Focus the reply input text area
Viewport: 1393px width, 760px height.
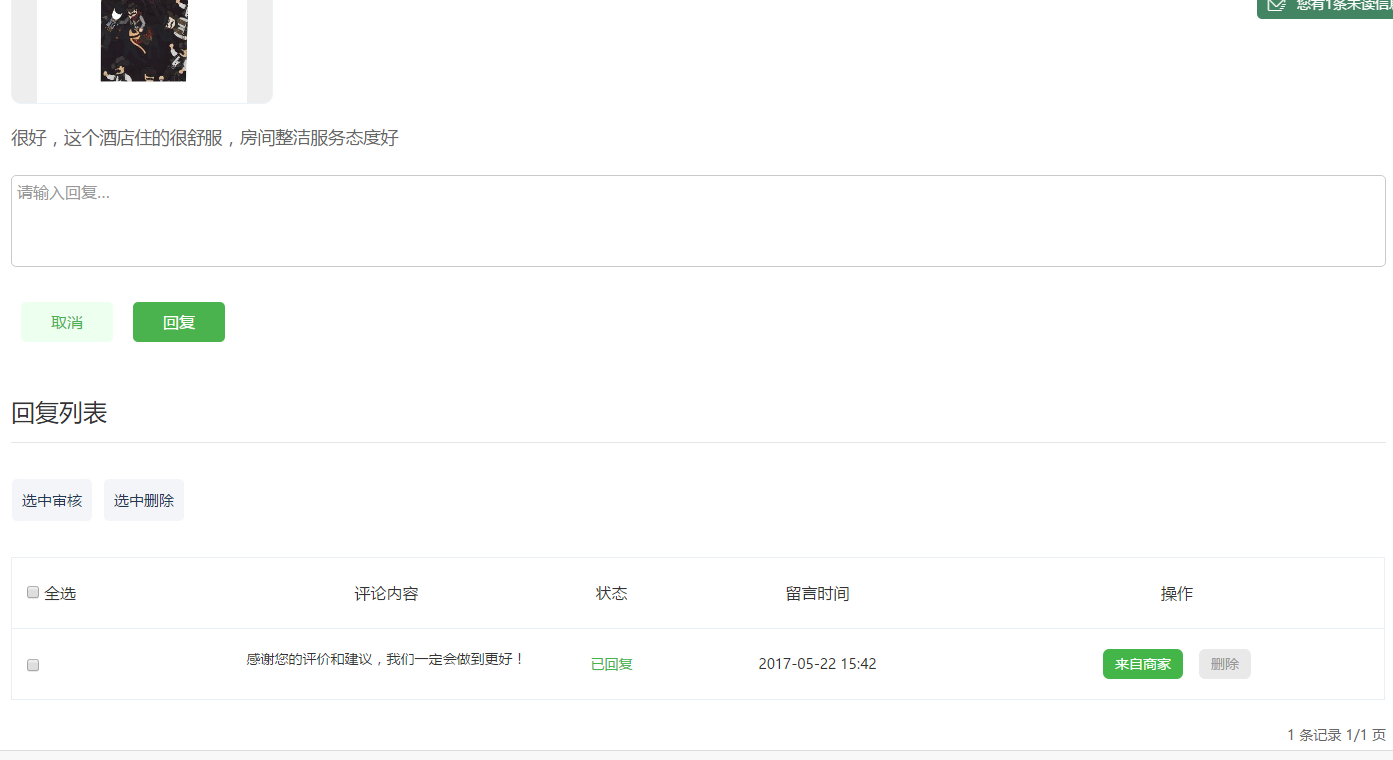click(x=697, y=221)
